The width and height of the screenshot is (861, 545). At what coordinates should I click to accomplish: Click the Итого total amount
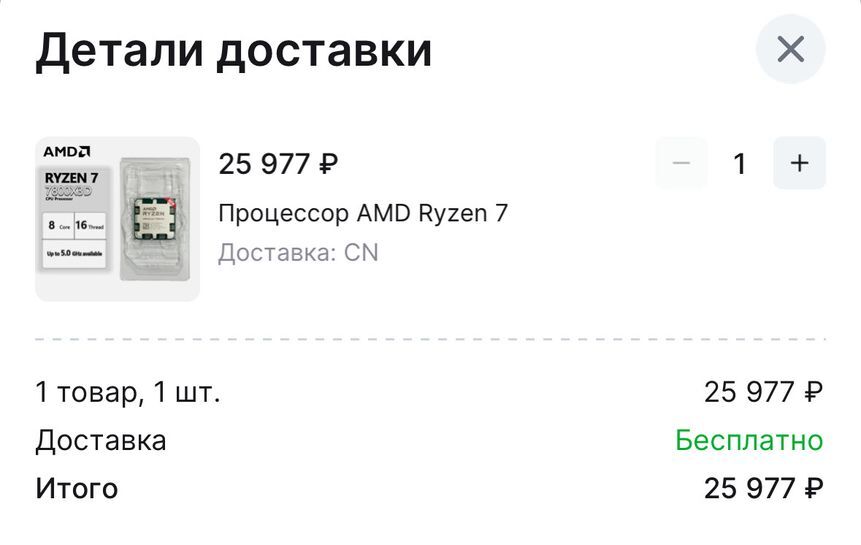(763, 489)
